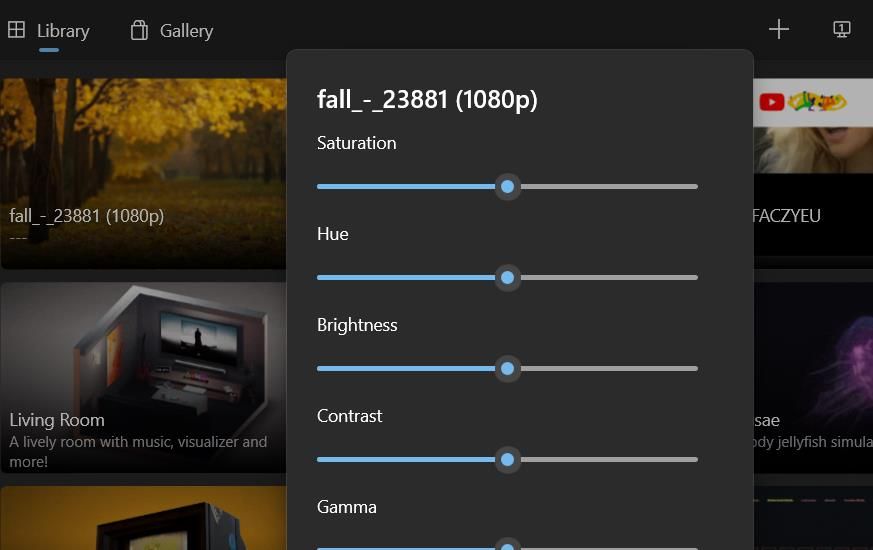Click the Gamma slider handle
The image size is (873, 550).
(508, 546)
